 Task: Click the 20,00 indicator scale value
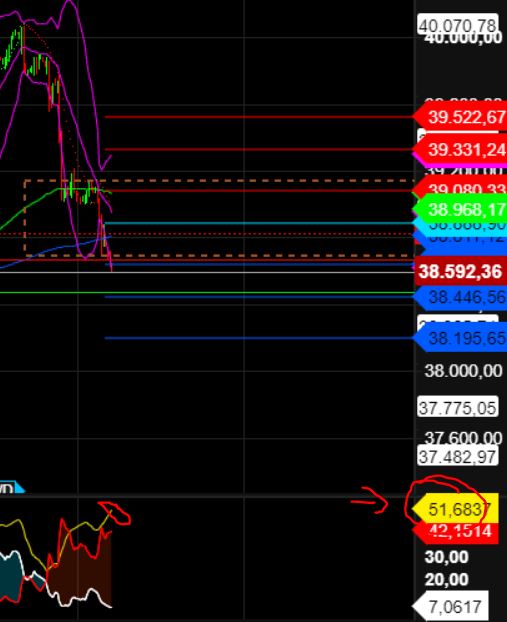pos(446,580)
